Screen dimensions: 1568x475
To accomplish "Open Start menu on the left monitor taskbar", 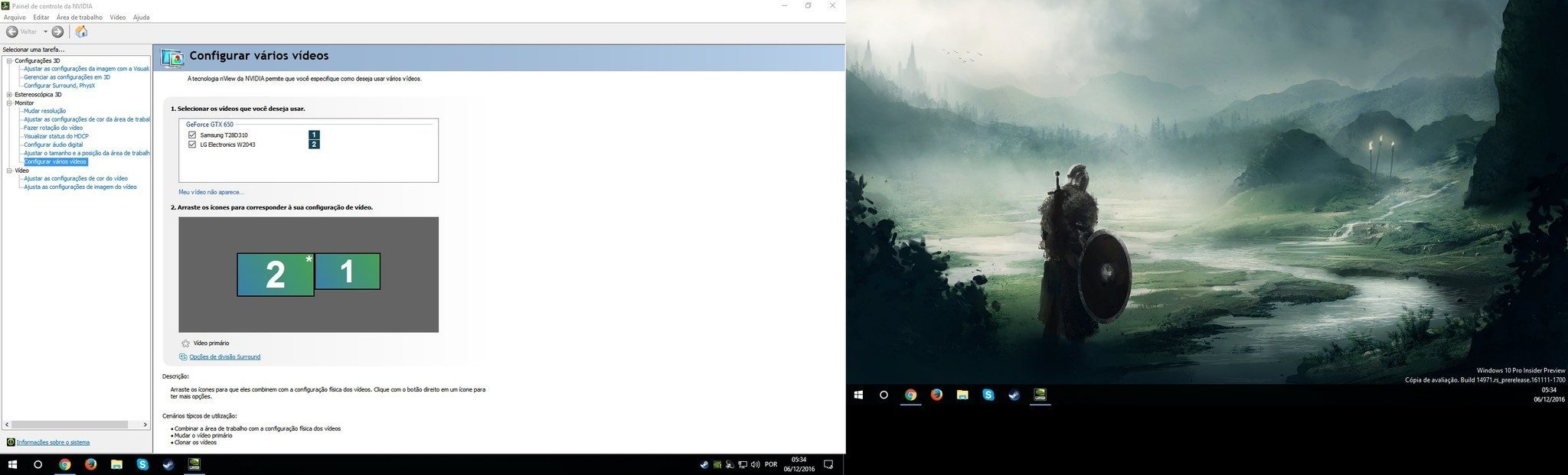I will 12,464.
